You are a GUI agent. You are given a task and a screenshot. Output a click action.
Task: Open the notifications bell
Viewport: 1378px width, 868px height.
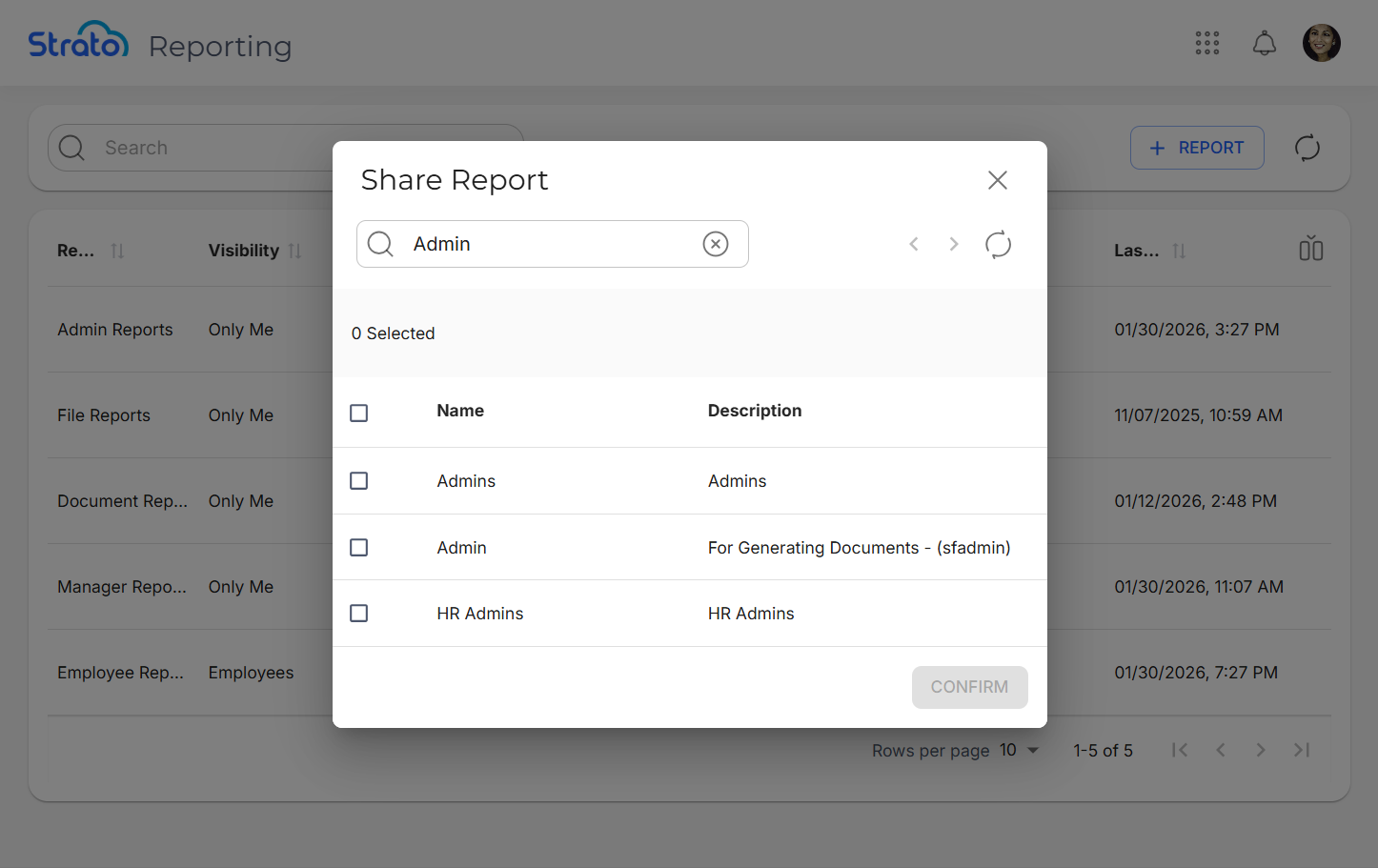click(1264, 43)
